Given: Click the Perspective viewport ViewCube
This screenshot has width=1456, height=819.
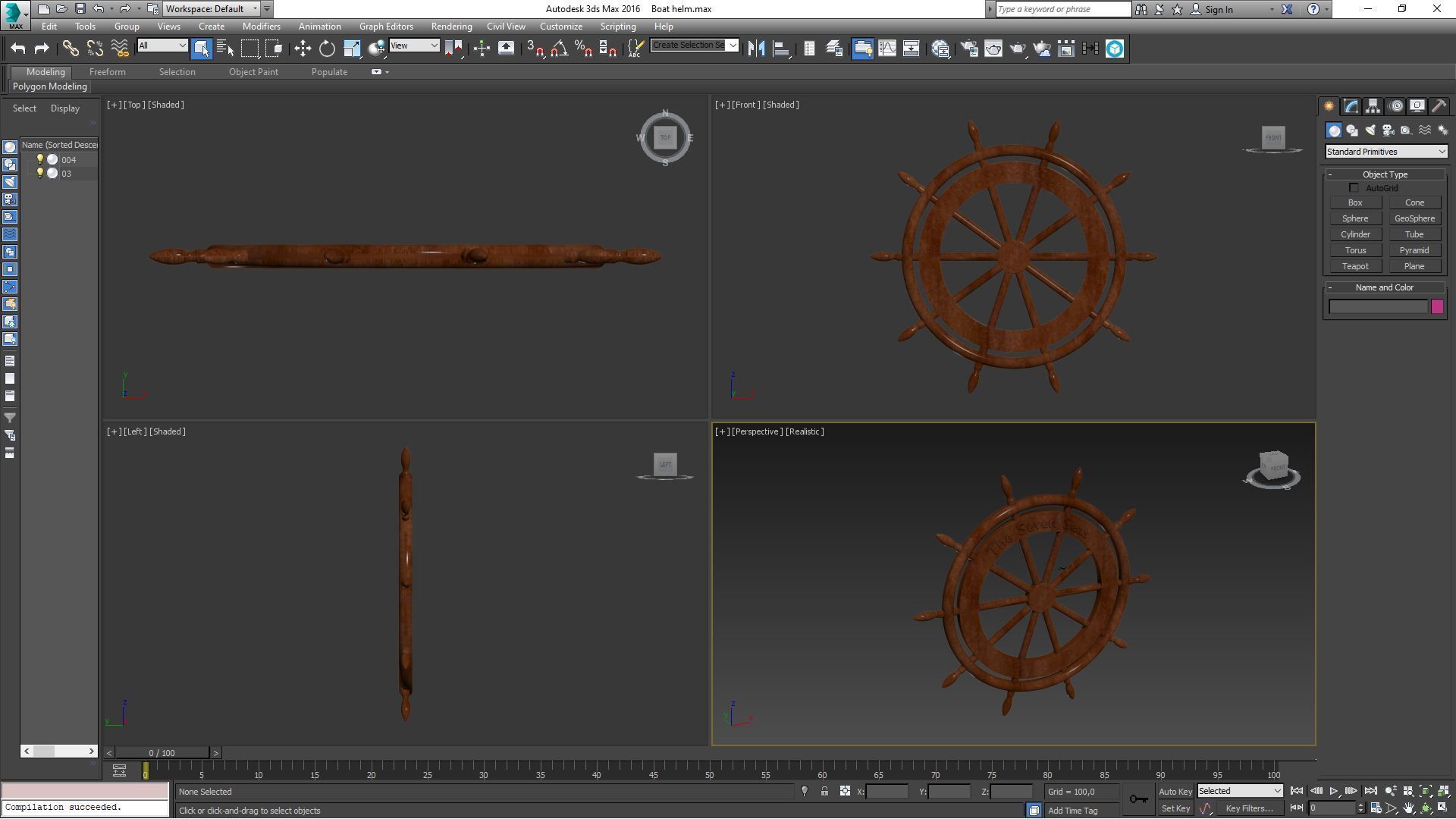Looking at the screenshot, I should click(x=1273, y=469).
